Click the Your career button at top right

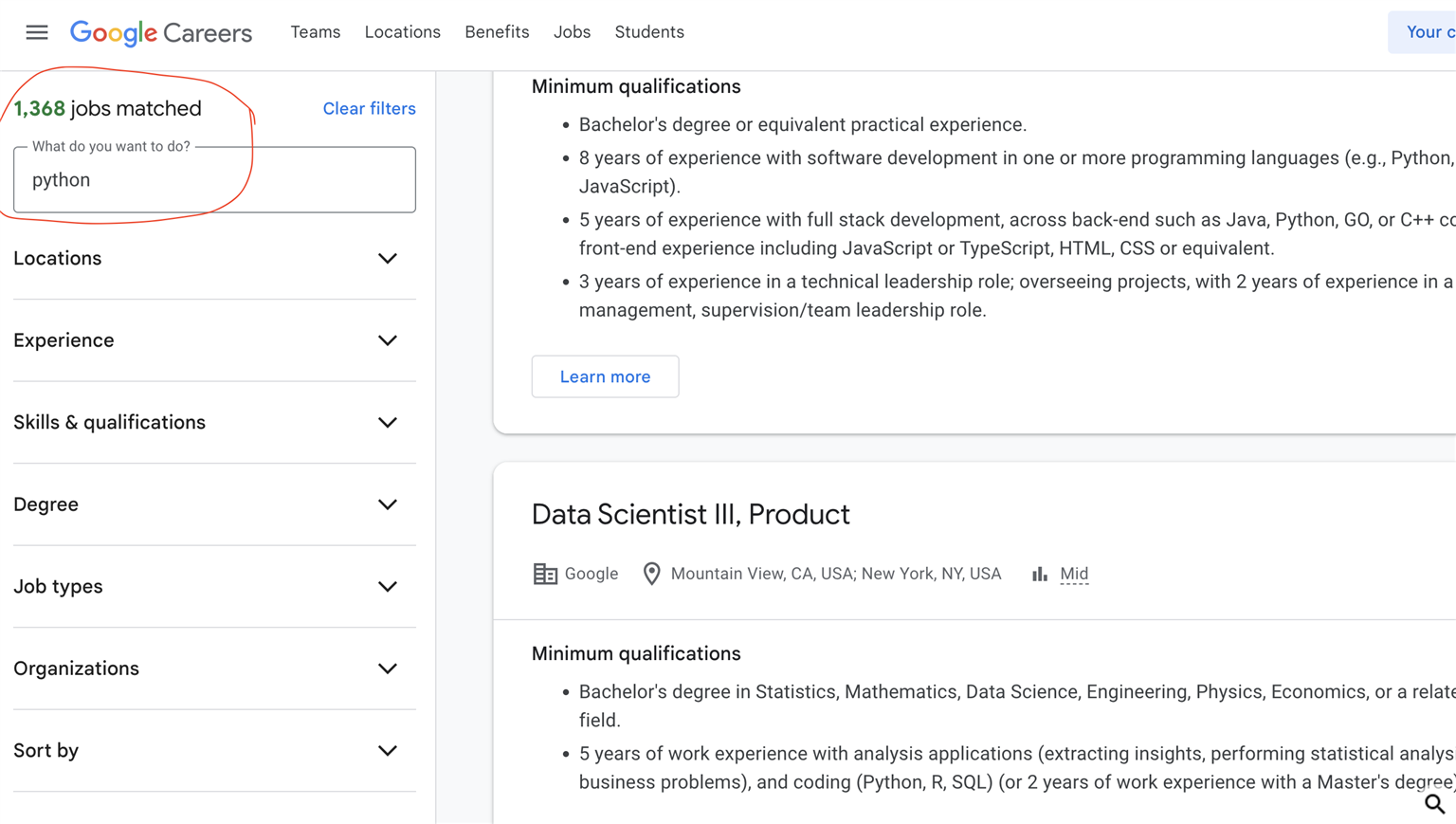(x=1422, y=32)
